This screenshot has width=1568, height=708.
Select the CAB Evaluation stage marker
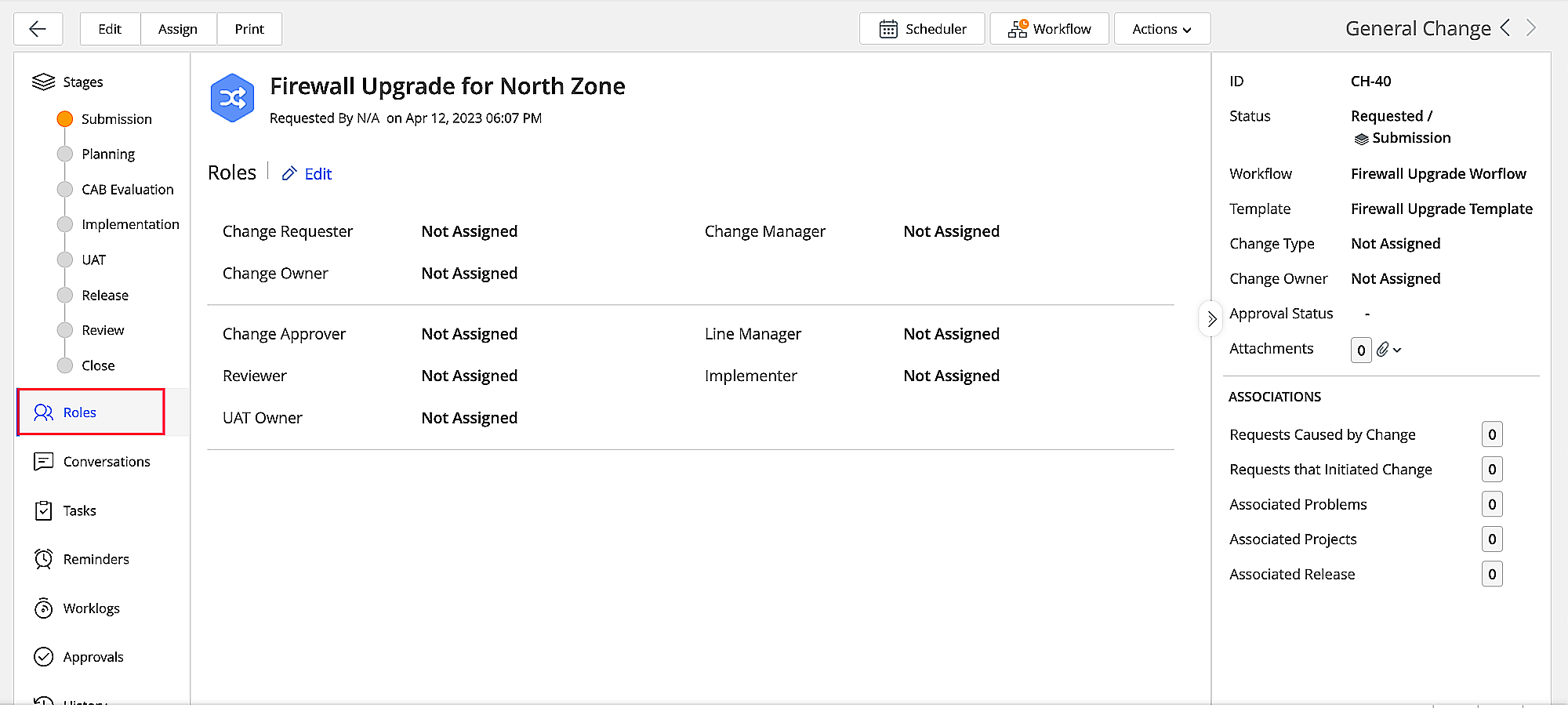65,190
